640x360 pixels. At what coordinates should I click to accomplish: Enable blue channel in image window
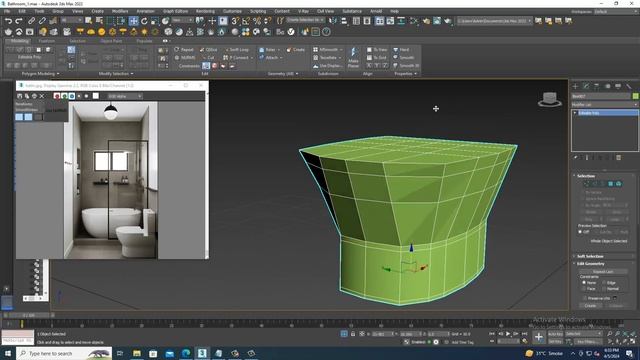(x=72, y=96)
